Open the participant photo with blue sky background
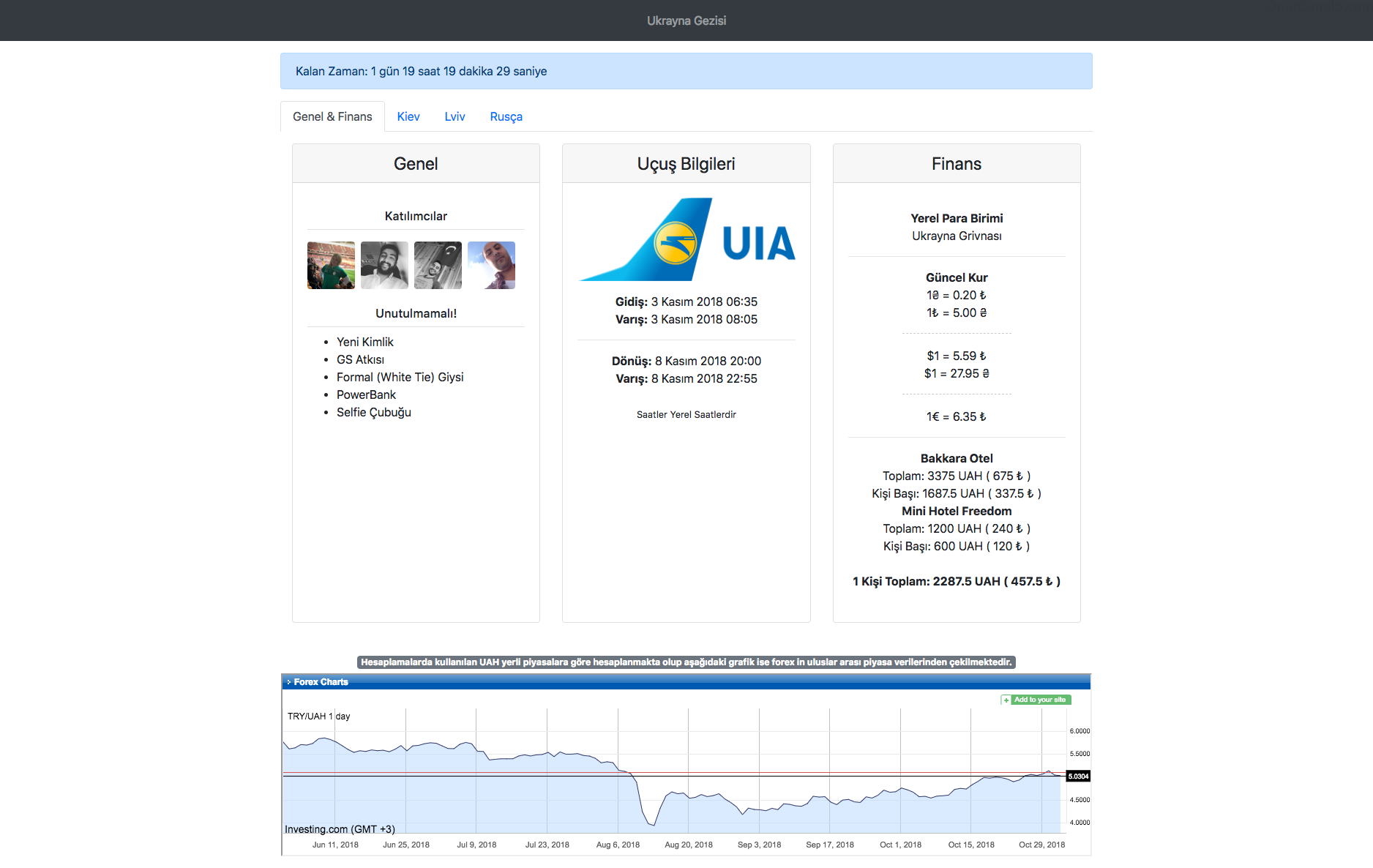The height and width of the screenshot is (868, 1373). tap(491, 266)
